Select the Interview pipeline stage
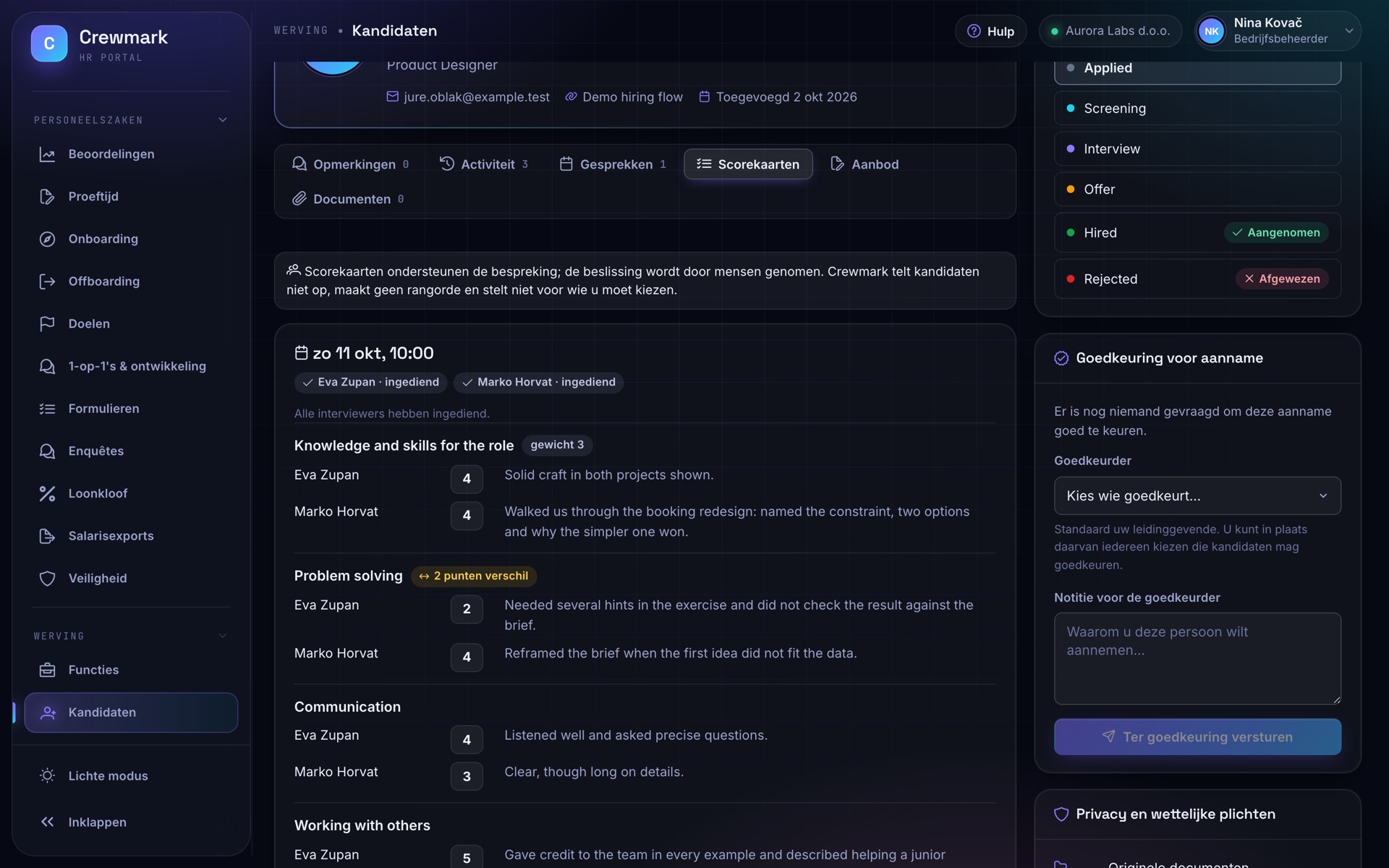This screenshot has height=868, width=1389. (1197, 149)
